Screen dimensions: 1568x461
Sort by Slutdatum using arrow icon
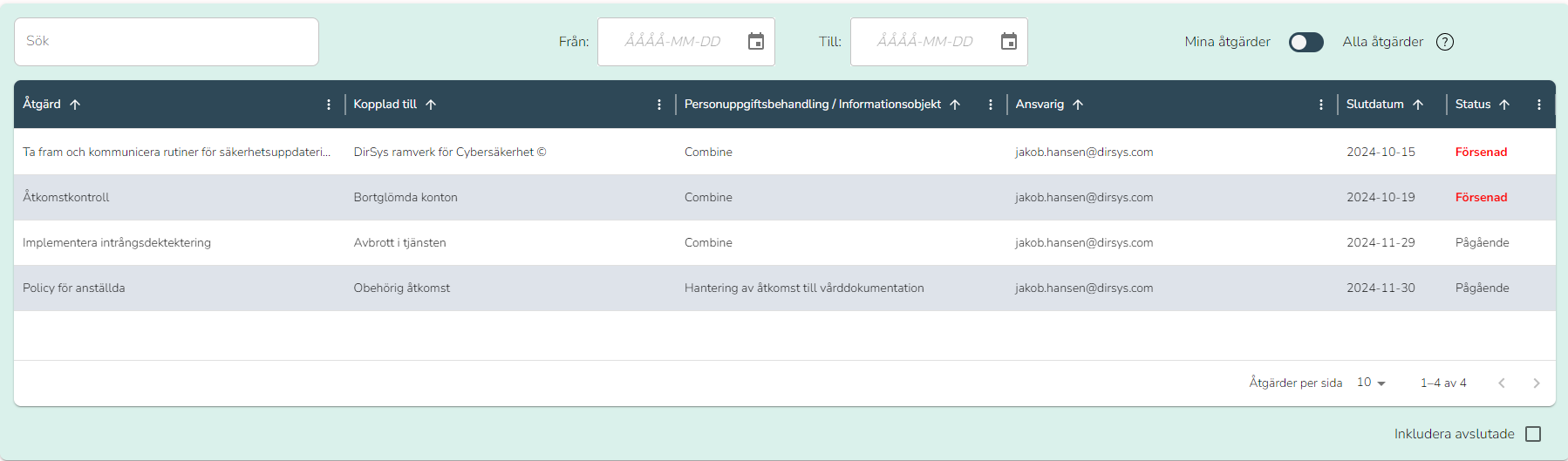[x=1418, y=105]
